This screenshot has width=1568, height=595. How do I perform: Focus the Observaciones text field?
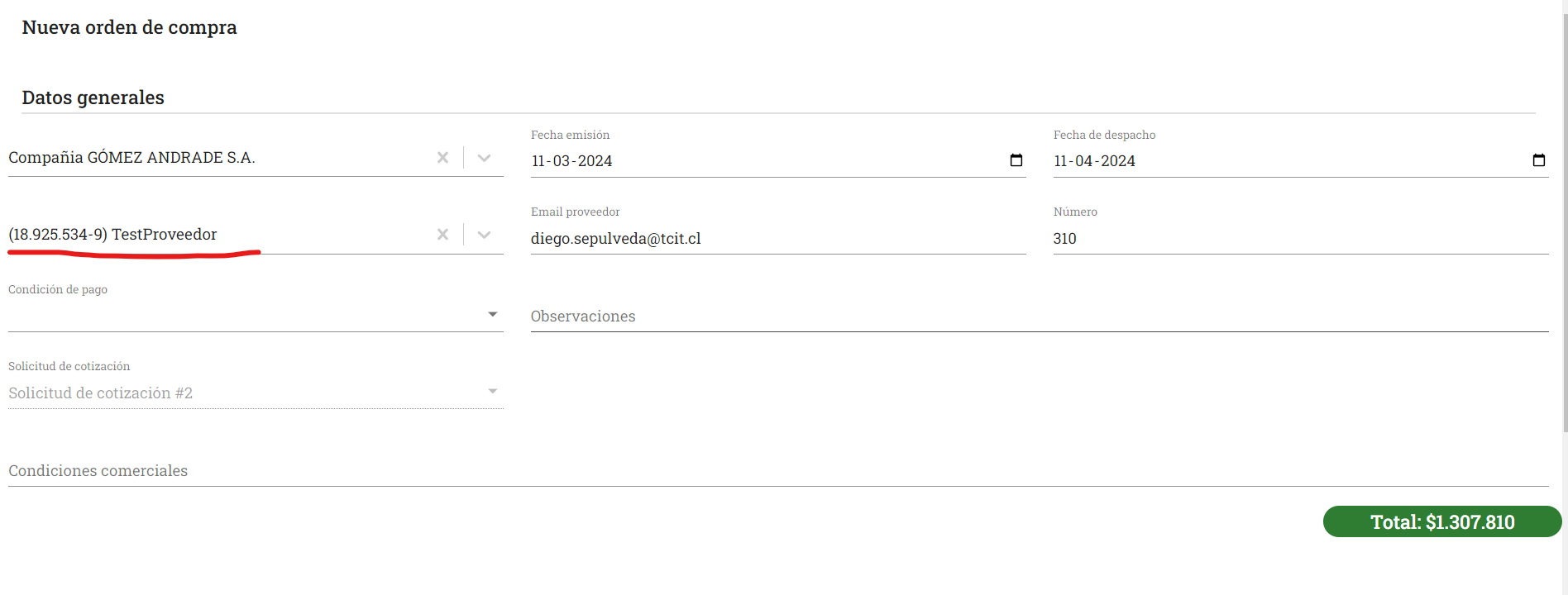(1038, 317)
